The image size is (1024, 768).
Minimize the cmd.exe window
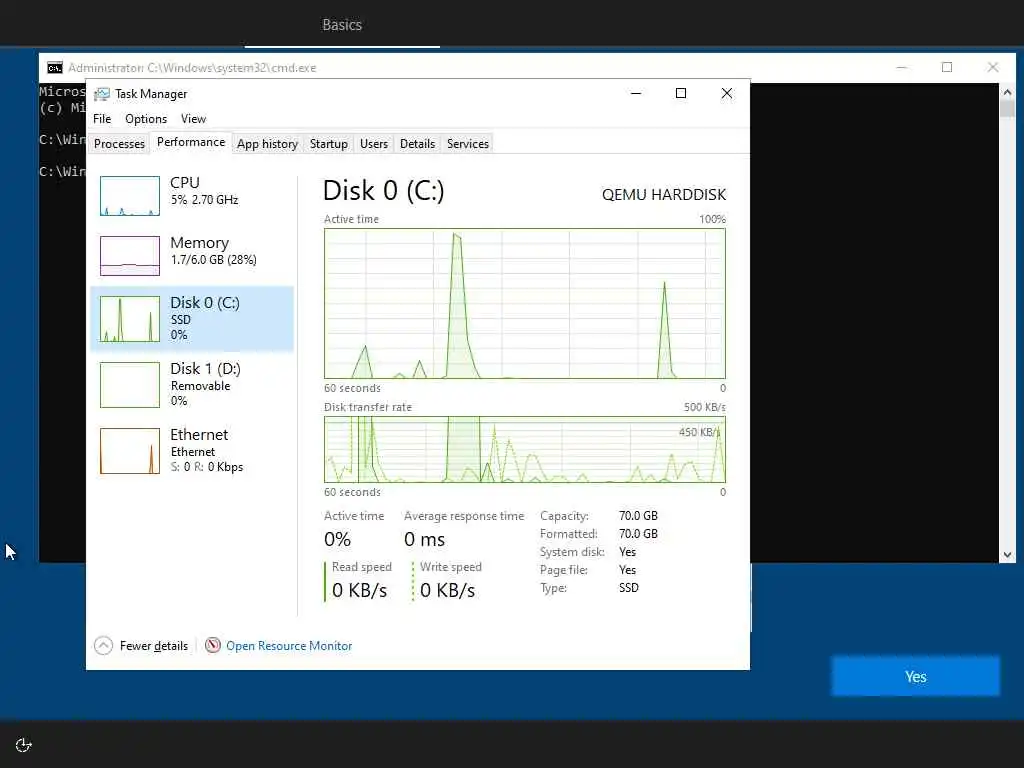click(902, 67)
